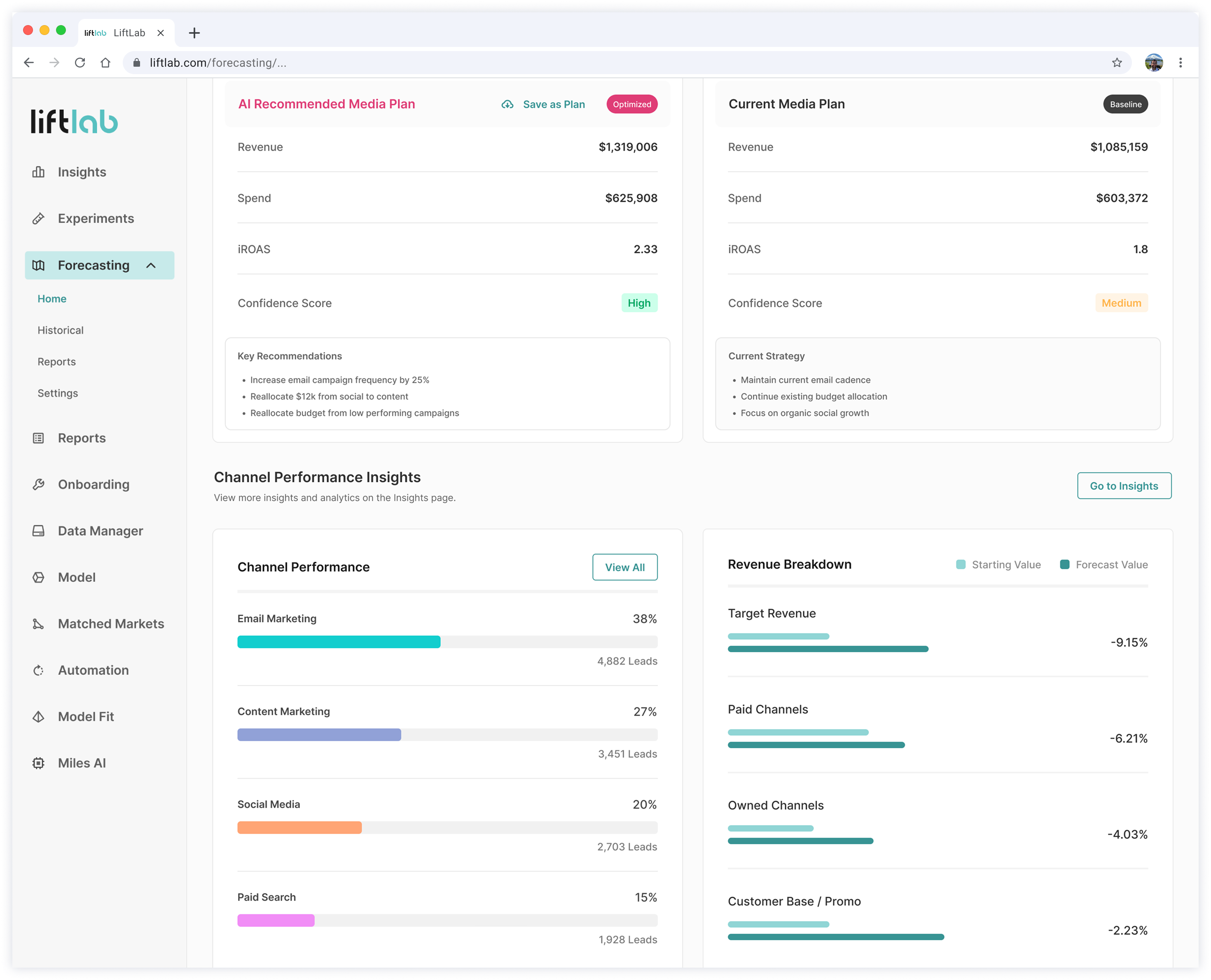Open Insights from the sidebar chart icon
Viewport: 1211px width, 980px height.
(x=38, y=172)
